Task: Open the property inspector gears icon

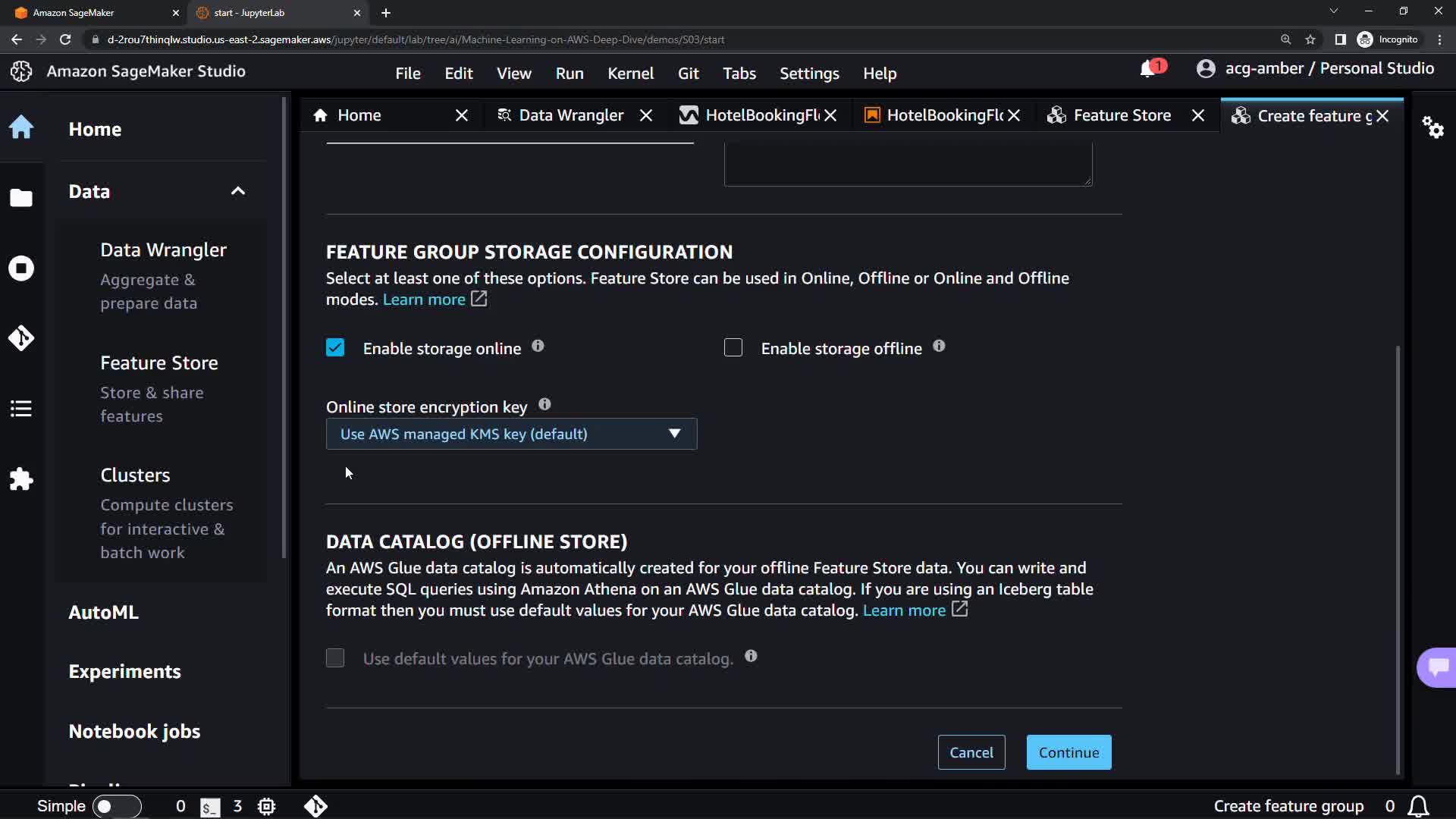Action: coord(1432,127)
